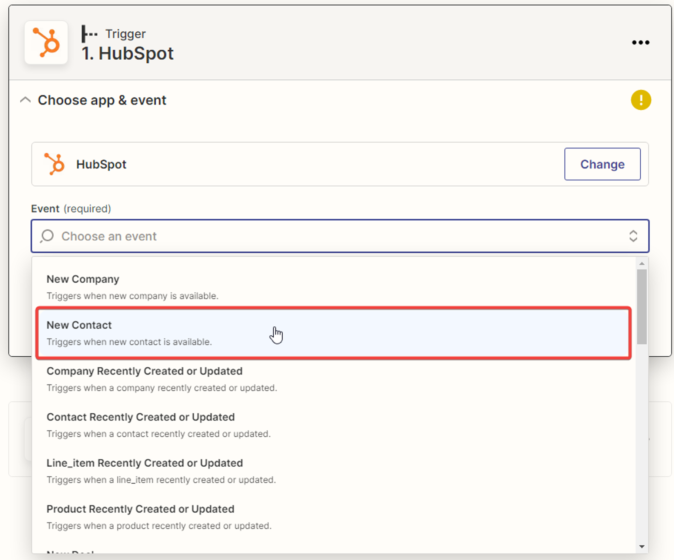The height and width of the screenshot is (560, 674).
Task: Select Product Recently Created or Updated
Action: [334, 517]
